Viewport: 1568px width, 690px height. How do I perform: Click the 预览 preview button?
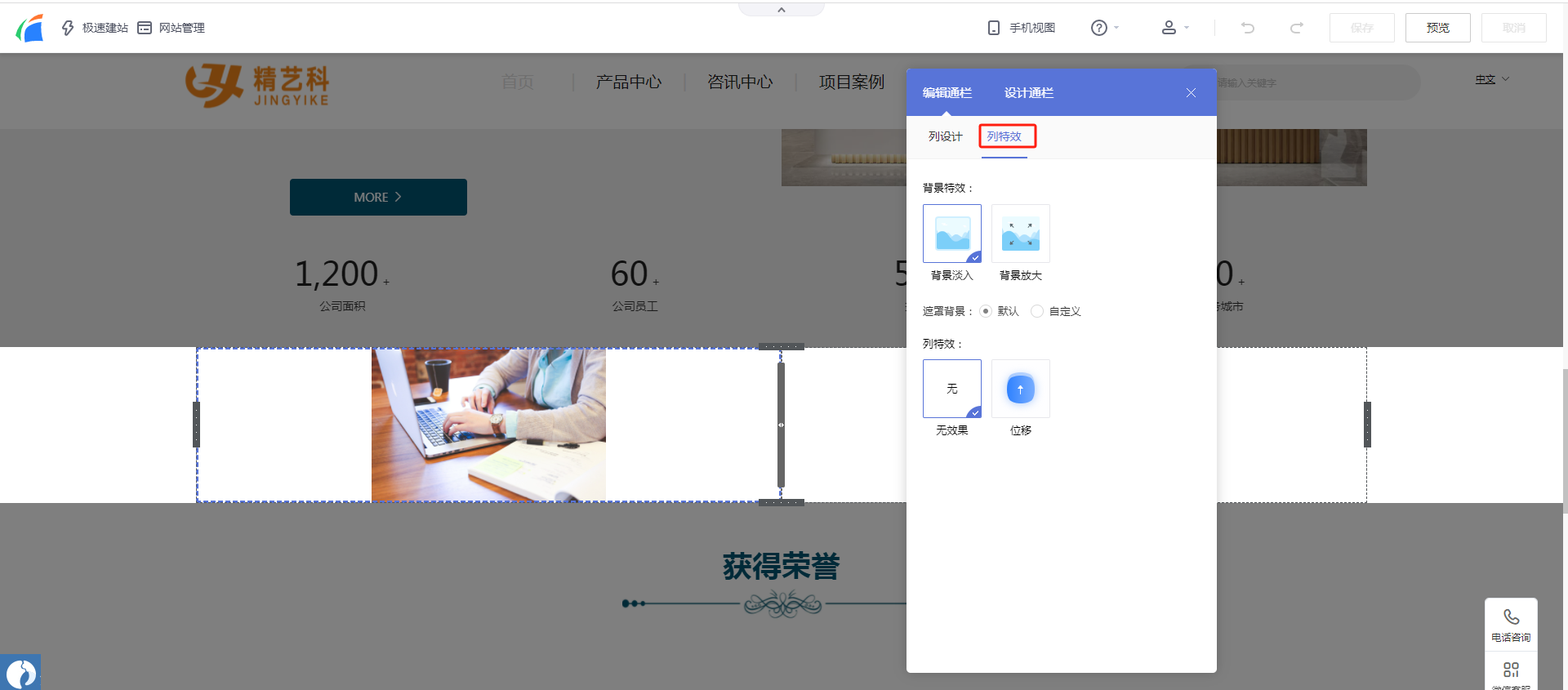point(1438,28)
